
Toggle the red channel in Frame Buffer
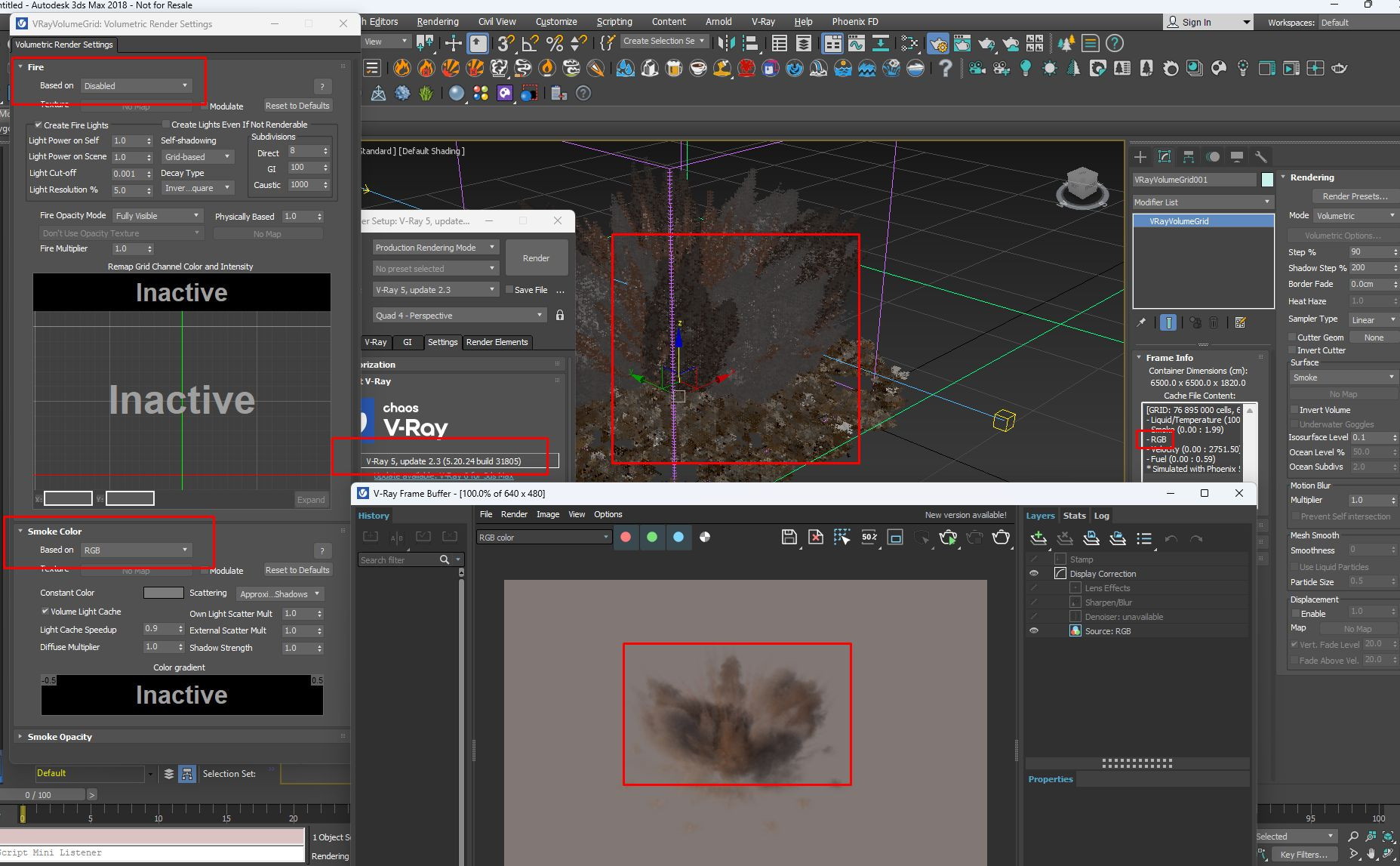(626, 537)
